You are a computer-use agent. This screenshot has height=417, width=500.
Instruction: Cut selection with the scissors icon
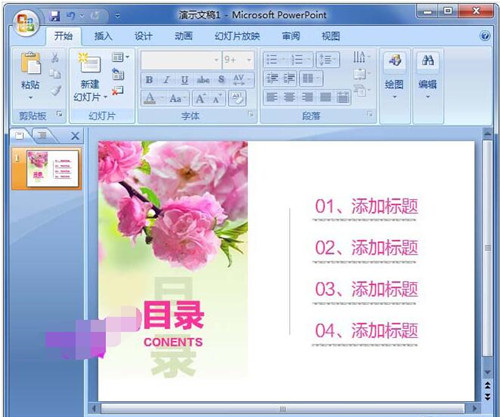(x=55, y=58)
